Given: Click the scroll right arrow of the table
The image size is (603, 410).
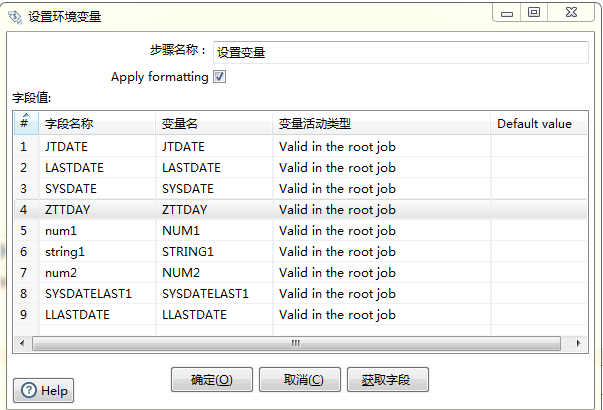Looking at the screenshot, I should 581,343.
